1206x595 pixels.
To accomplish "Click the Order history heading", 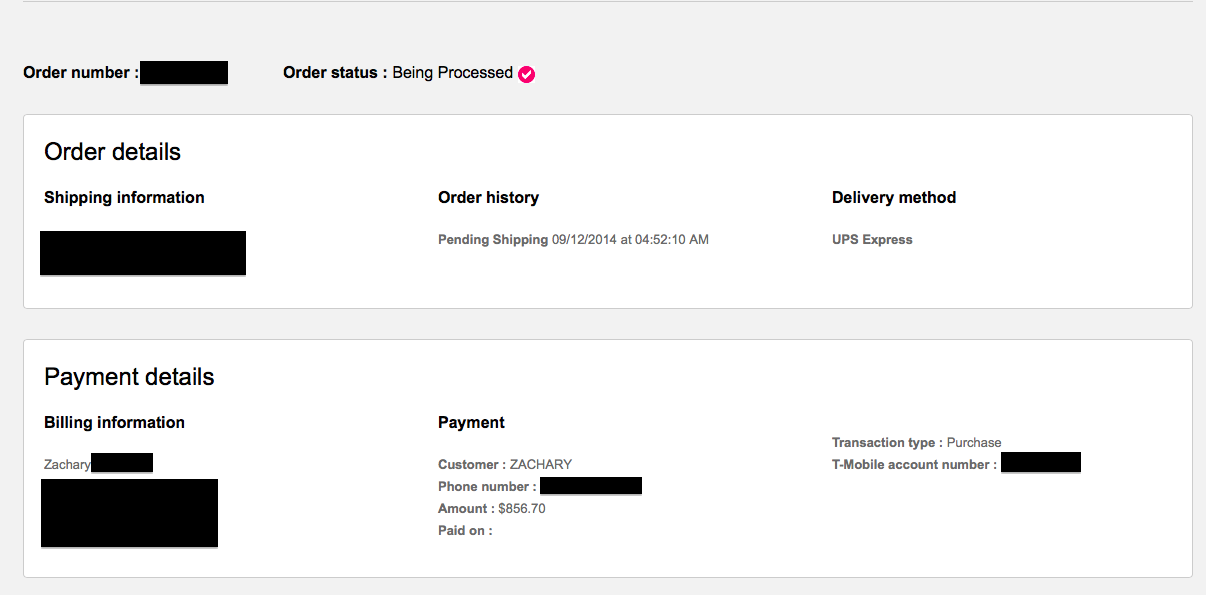I will [x=488, y=198].
